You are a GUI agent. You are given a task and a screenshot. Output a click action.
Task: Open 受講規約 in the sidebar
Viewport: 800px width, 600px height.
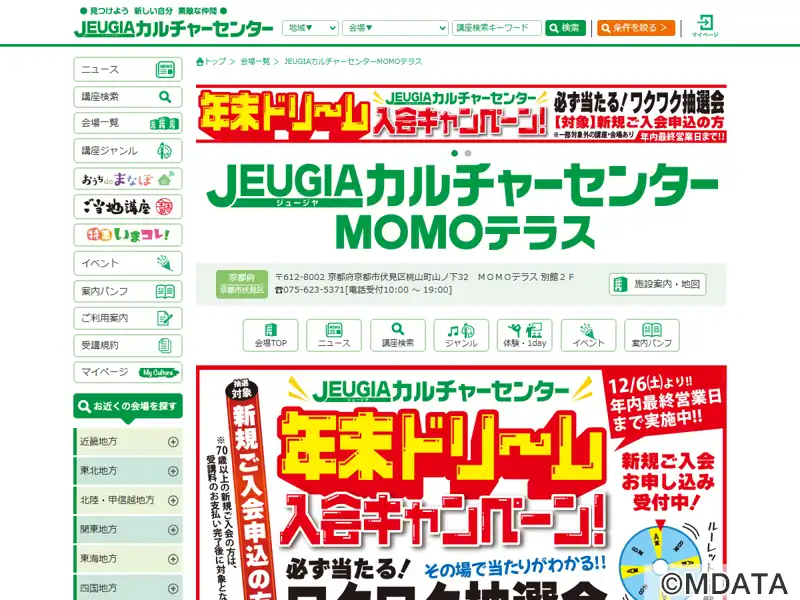click(128, 345)
